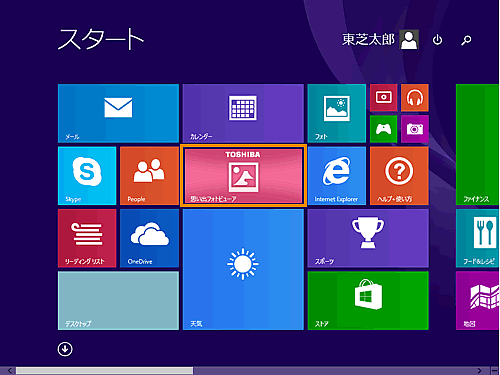
Task: Open the Reading List tile
Action: [x=87, y=238]
